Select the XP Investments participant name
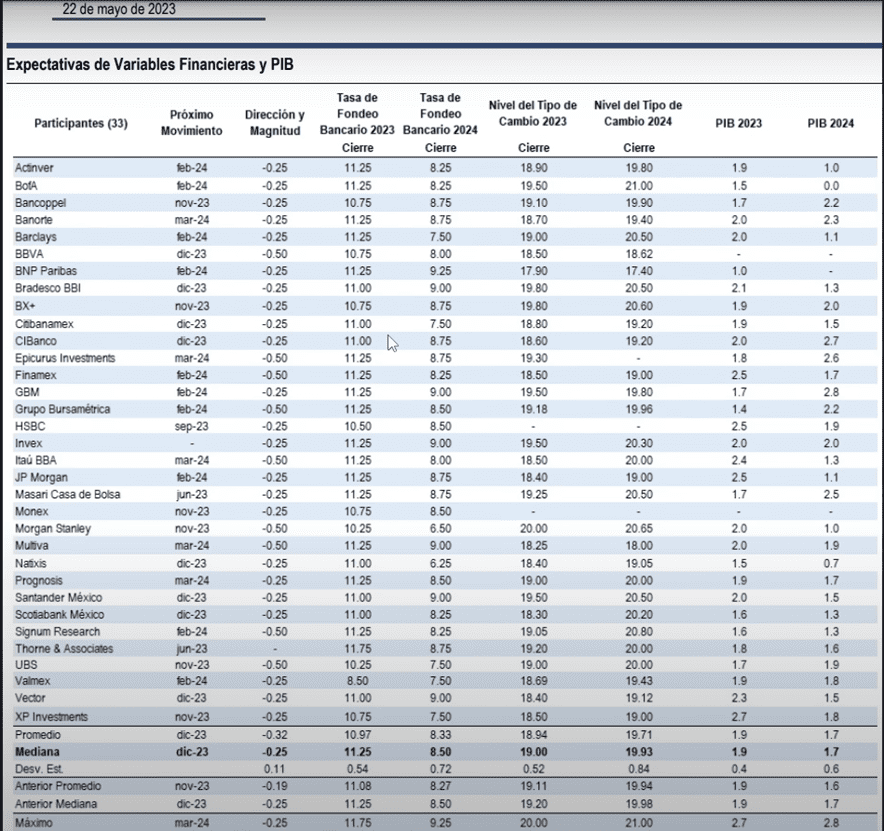 tap(52, 717)
